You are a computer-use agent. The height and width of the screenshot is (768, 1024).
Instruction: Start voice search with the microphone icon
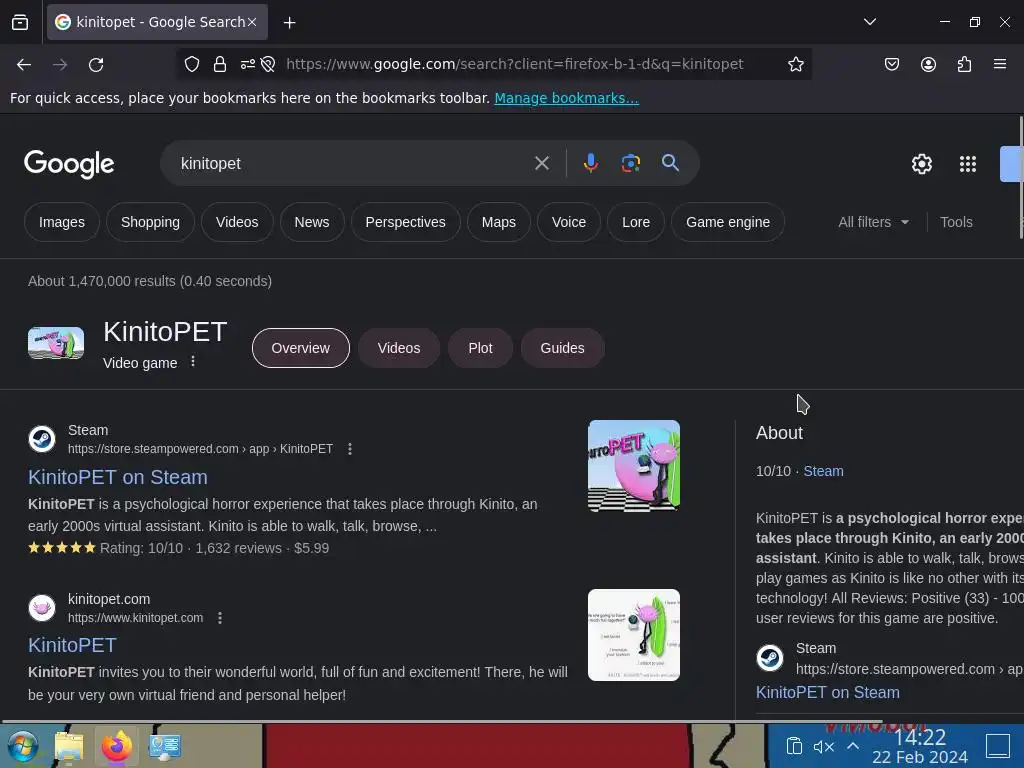click(590, 163)
